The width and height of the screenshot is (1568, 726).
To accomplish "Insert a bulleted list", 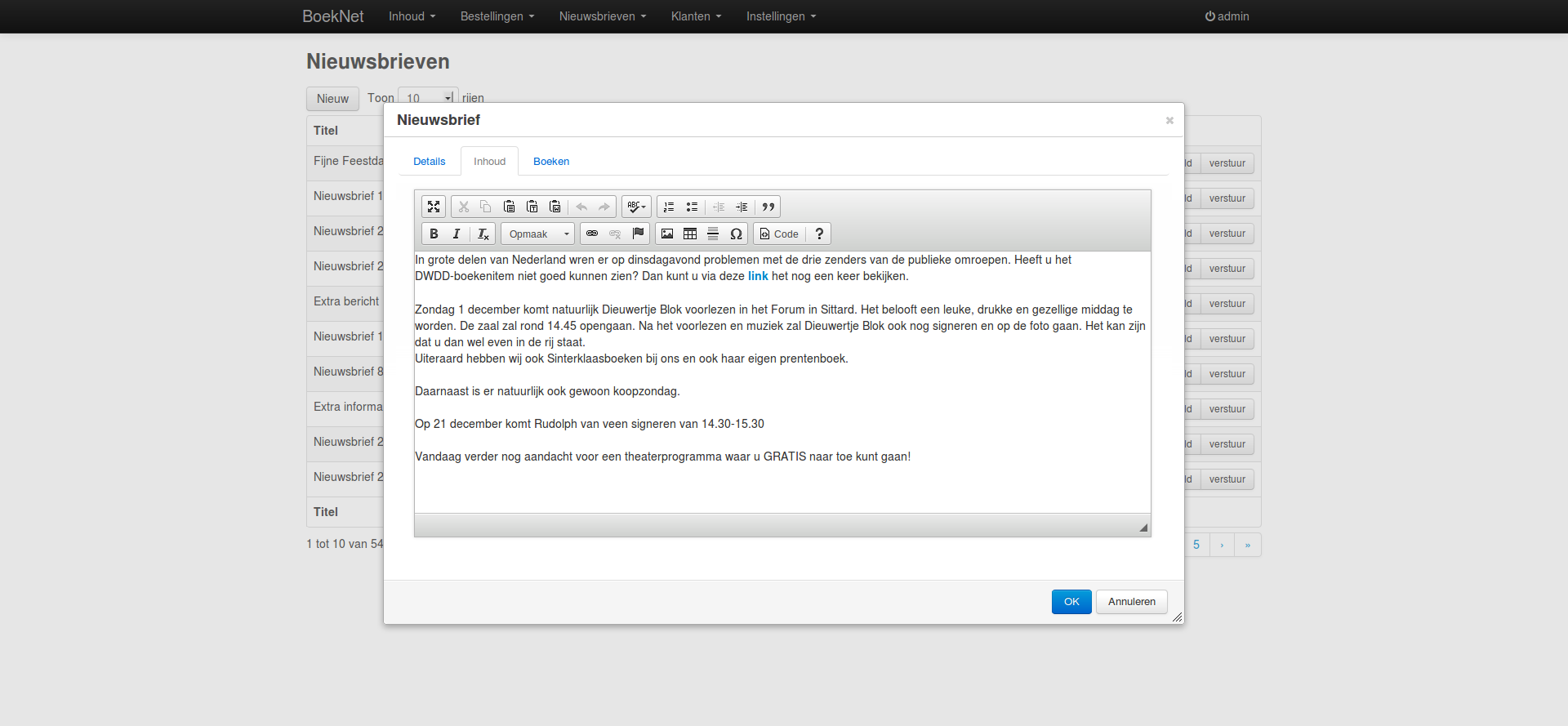I will point(692,207).
